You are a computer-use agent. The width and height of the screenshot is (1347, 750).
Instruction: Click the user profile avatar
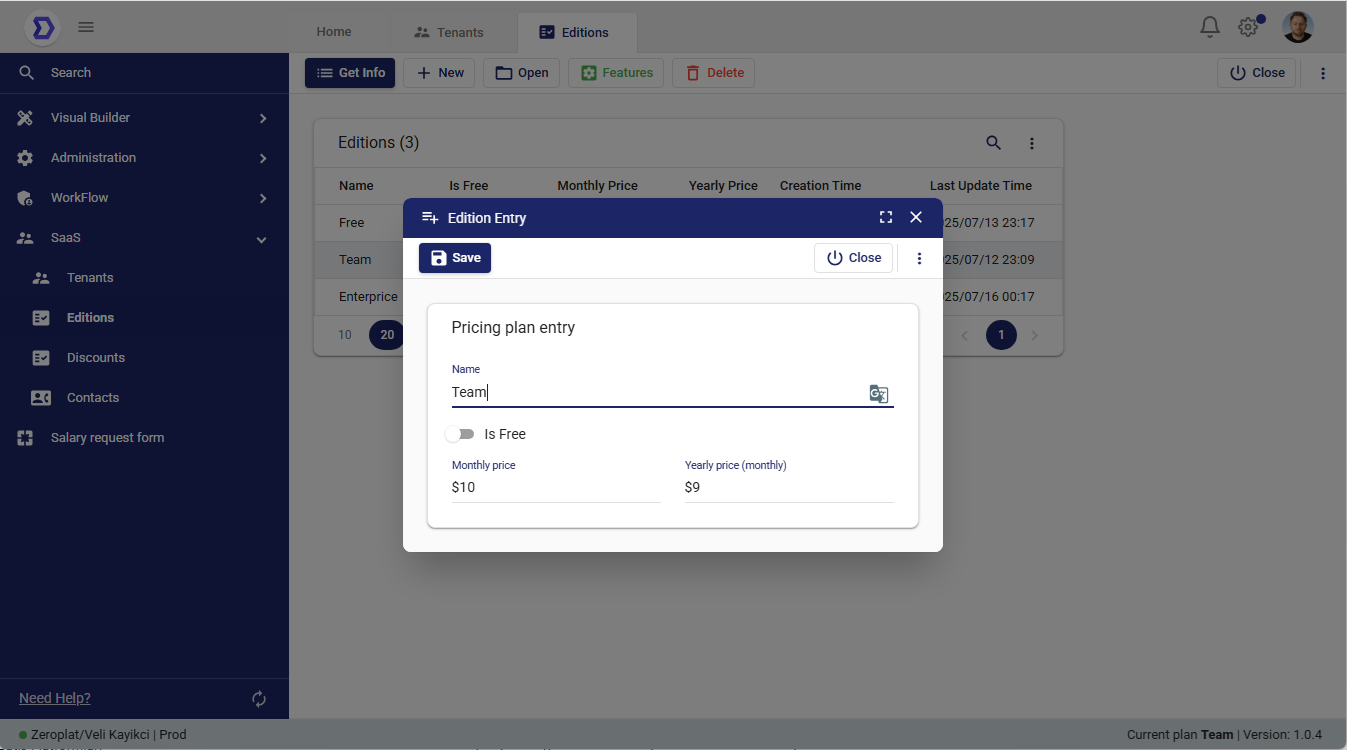pyautogui.click(x=1298, y=27)
